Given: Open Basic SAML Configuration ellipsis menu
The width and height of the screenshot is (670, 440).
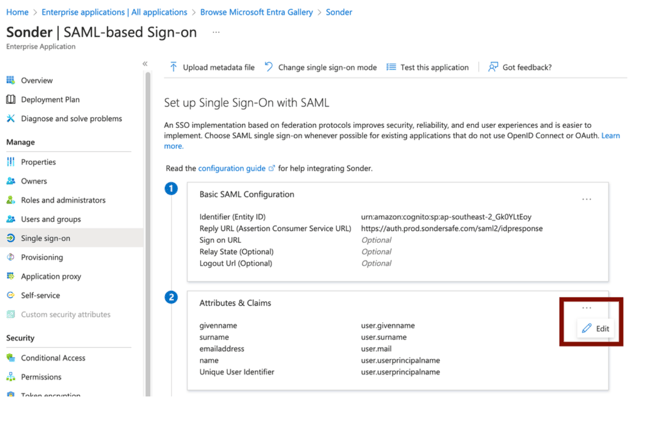Looking at the screenshot, I should pyautogui.click(x=587, y=199).
